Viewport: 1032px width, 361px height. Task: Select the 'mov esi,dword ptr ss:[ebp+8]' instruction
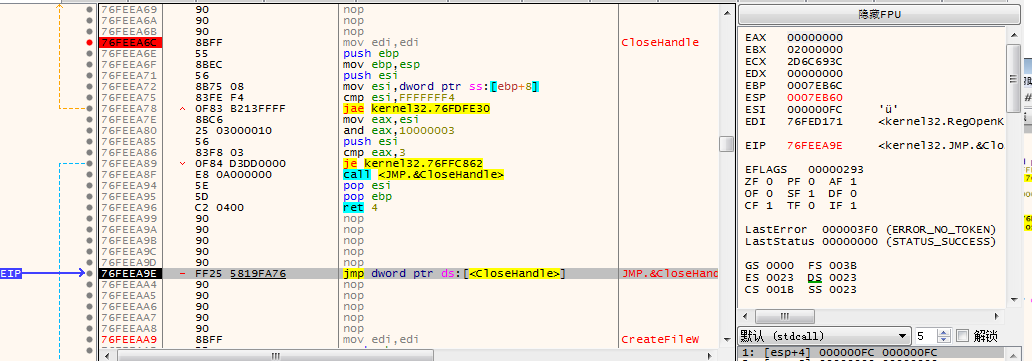coord(442,86)
